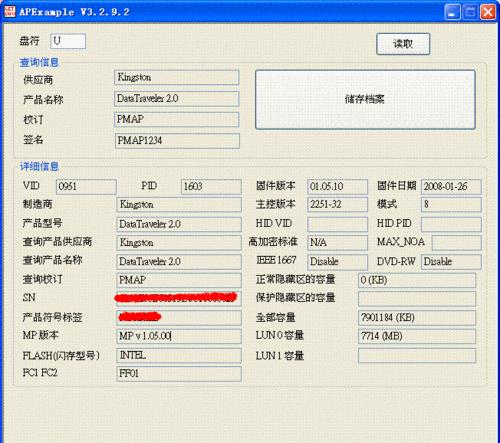Click the FC1 FC2 field showing FF01
This screenshot has width=500, height=443.
(179, 374)
